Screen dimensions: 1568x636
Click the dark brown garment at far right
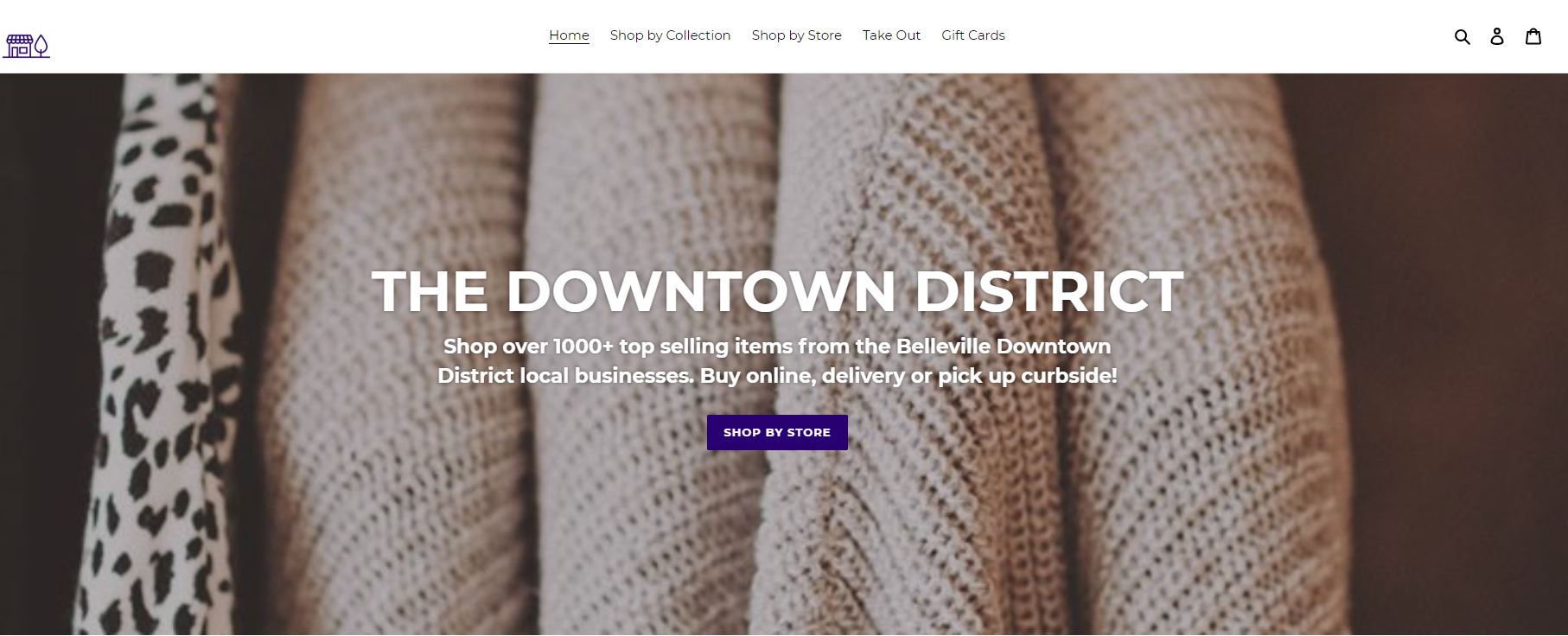[x=1452, y=354]
